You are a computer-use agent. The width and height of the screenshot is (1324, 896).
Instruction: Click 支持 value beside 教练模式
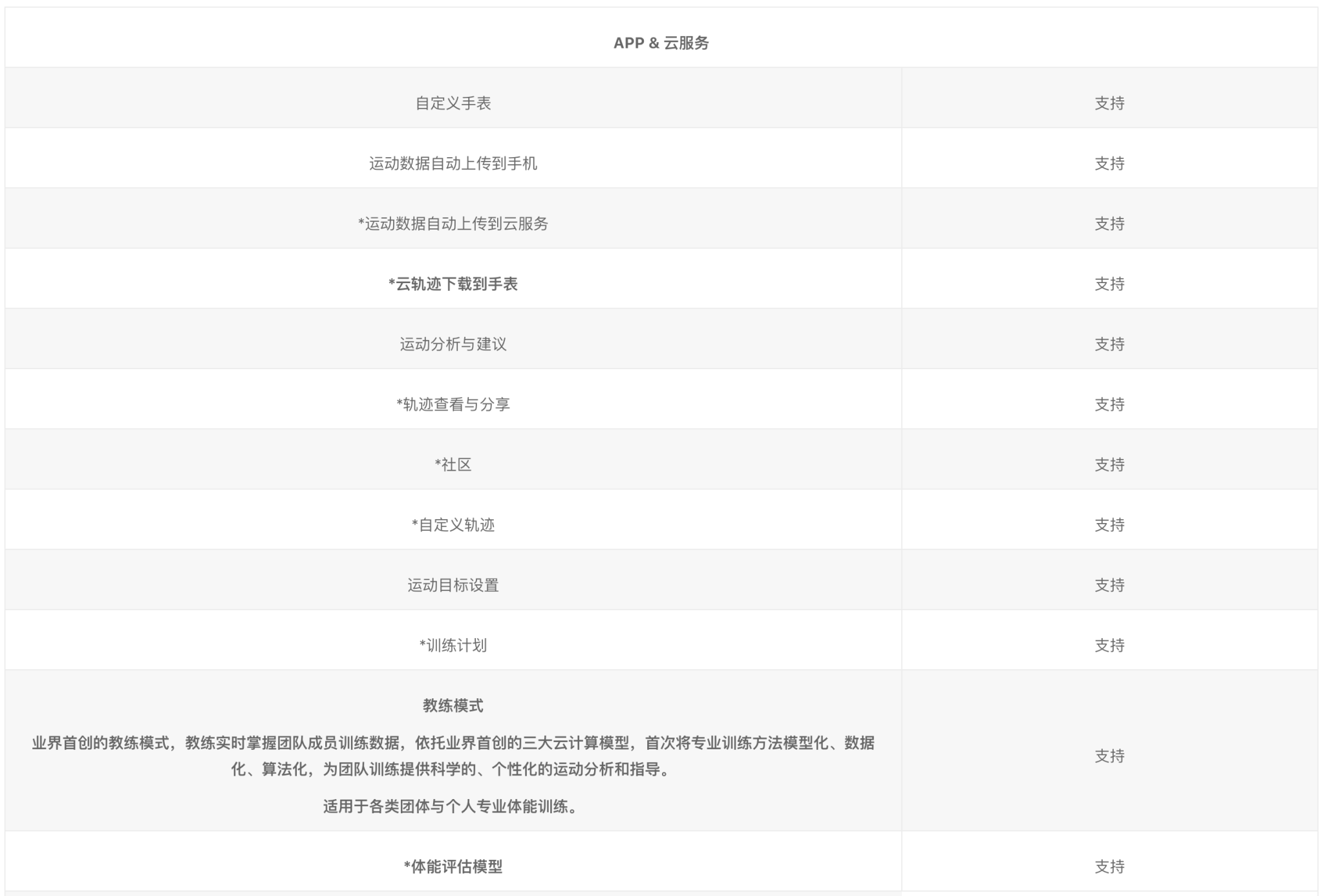coord(1109,756)
